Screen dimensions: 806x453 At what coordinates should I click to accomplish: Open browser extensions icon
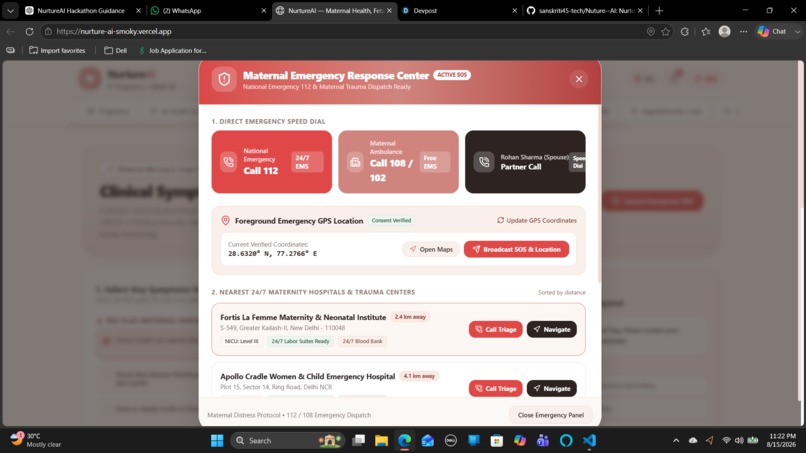[x=685, y=31]
